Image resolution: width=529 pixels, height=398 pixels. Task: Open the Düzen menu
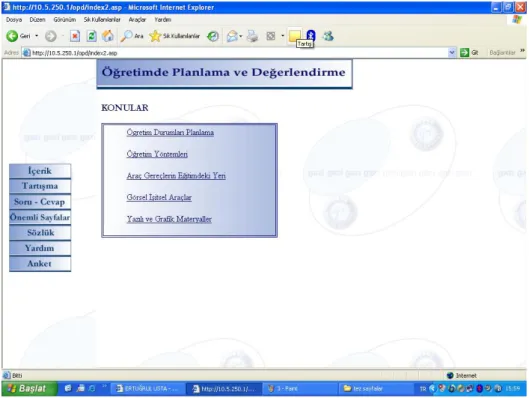37,20
